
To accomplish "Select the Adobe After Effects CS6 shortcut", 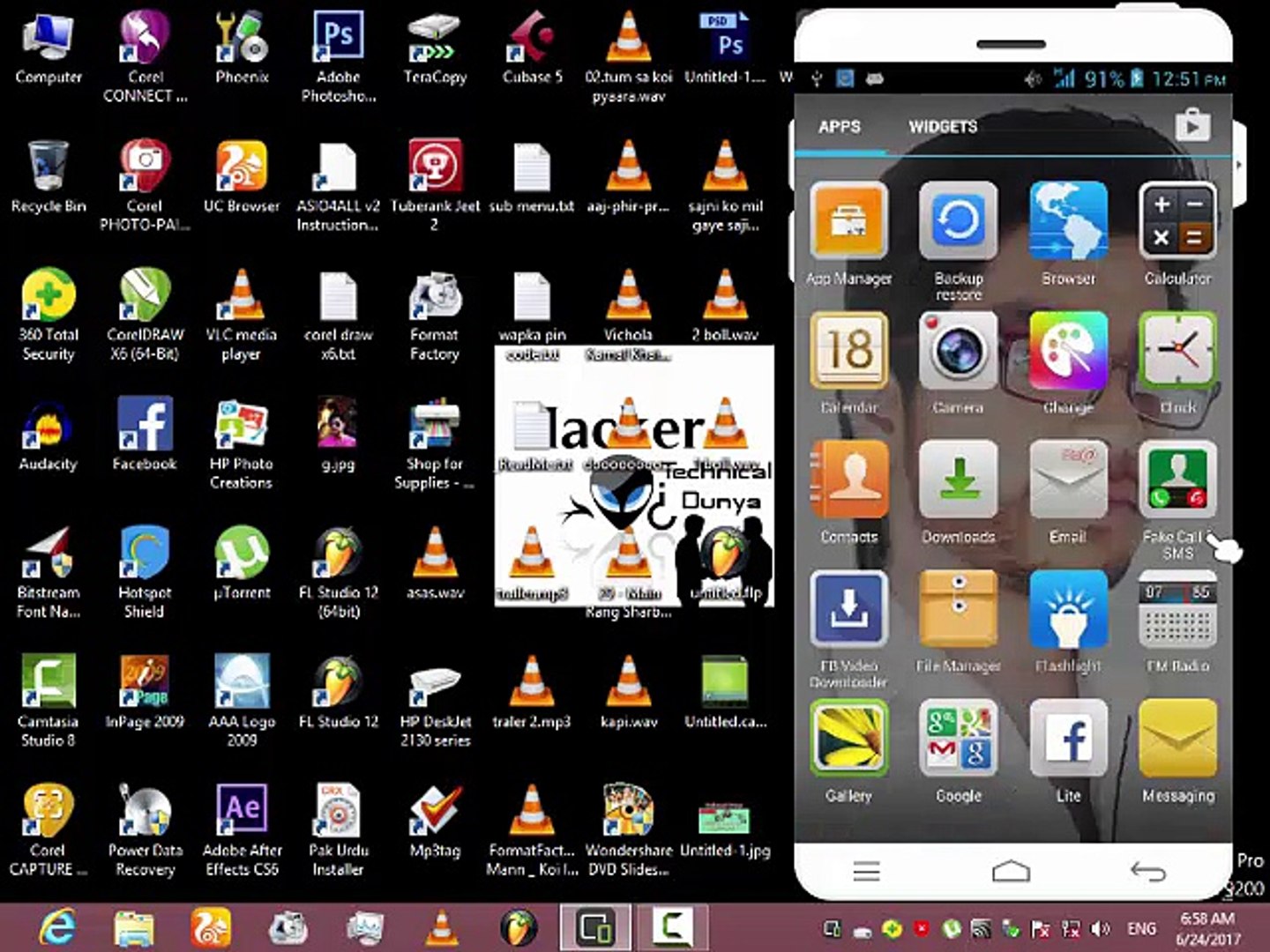I will tap(242, 830).
